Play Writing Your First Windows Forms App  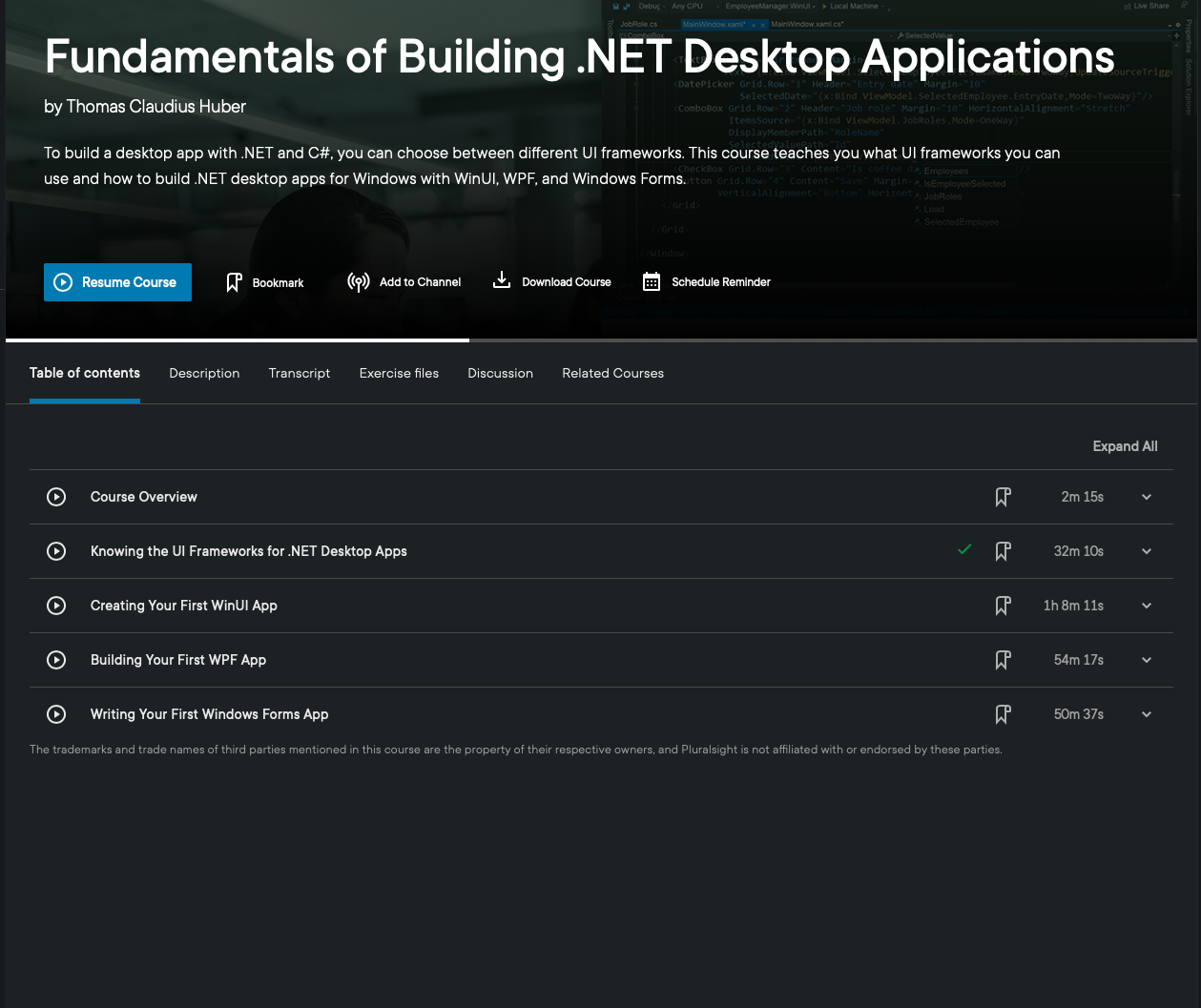pyautogui.click(x=56, y=714)
